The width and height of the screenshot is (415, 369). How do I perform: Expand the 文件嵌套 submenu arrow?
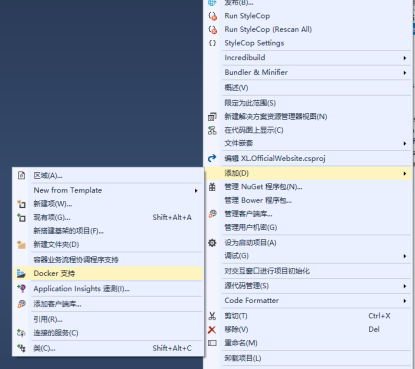[405, 144]
